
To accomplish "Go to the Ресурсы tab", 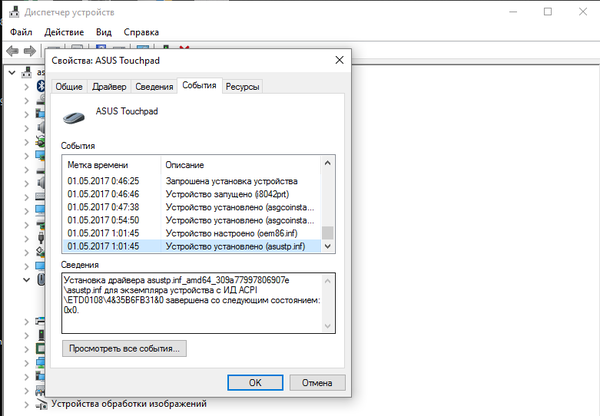I will (243, 87).
